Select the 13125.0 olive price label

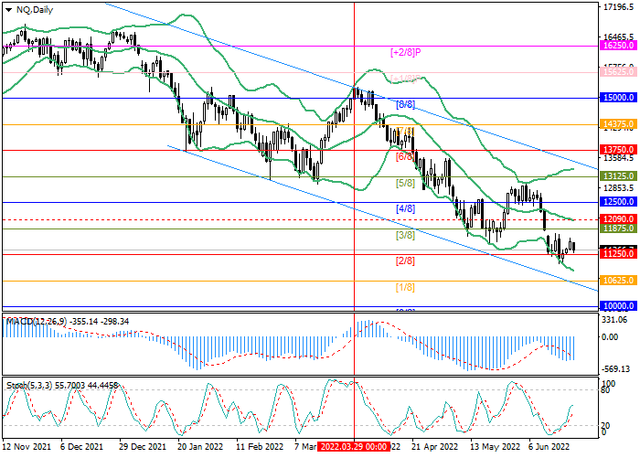pyautogui.click(x=618, y=176)
